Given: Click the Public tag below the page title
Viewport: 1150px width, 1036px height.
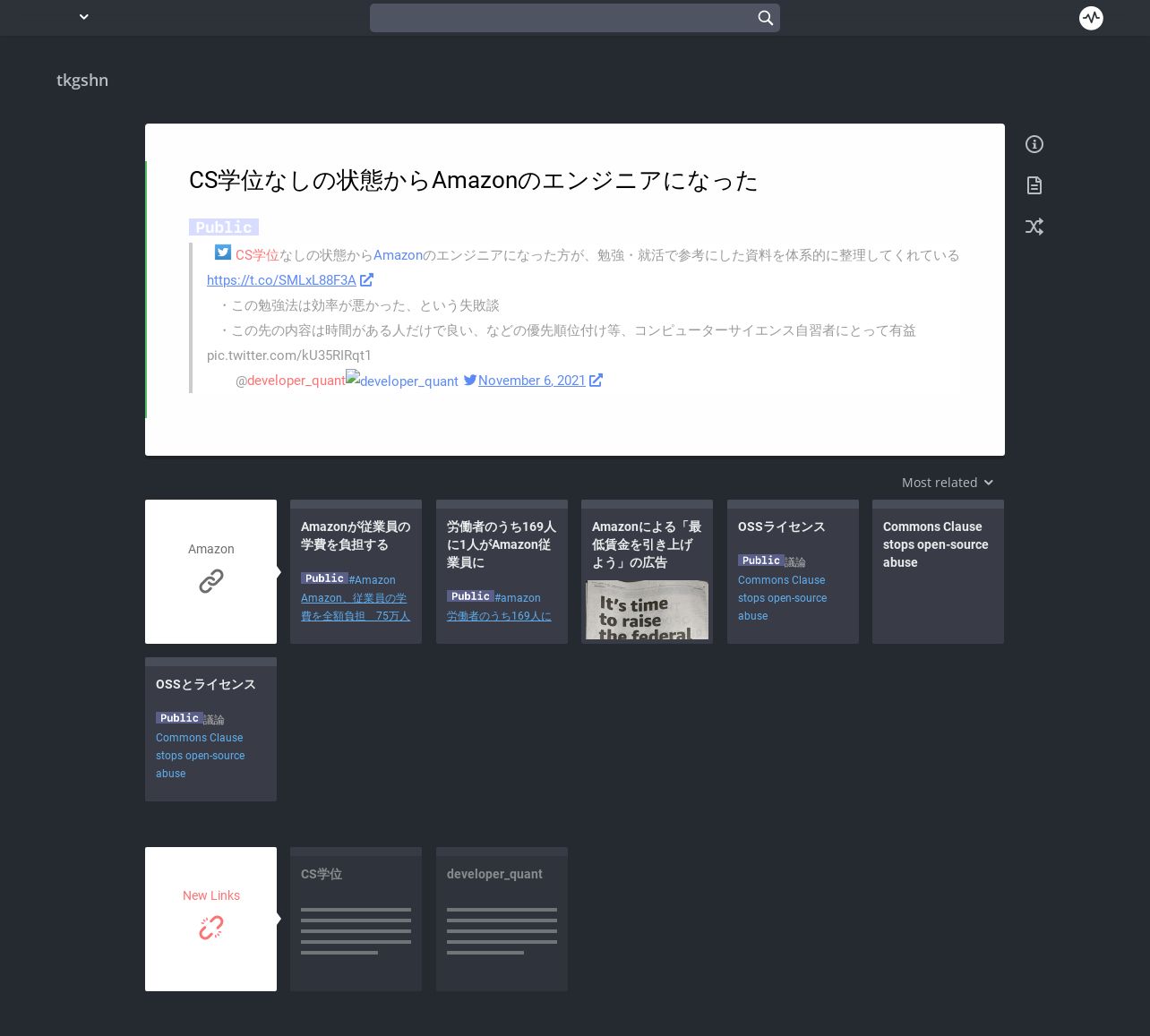Looking at the screenshot, I should click(x=224, y=227).
